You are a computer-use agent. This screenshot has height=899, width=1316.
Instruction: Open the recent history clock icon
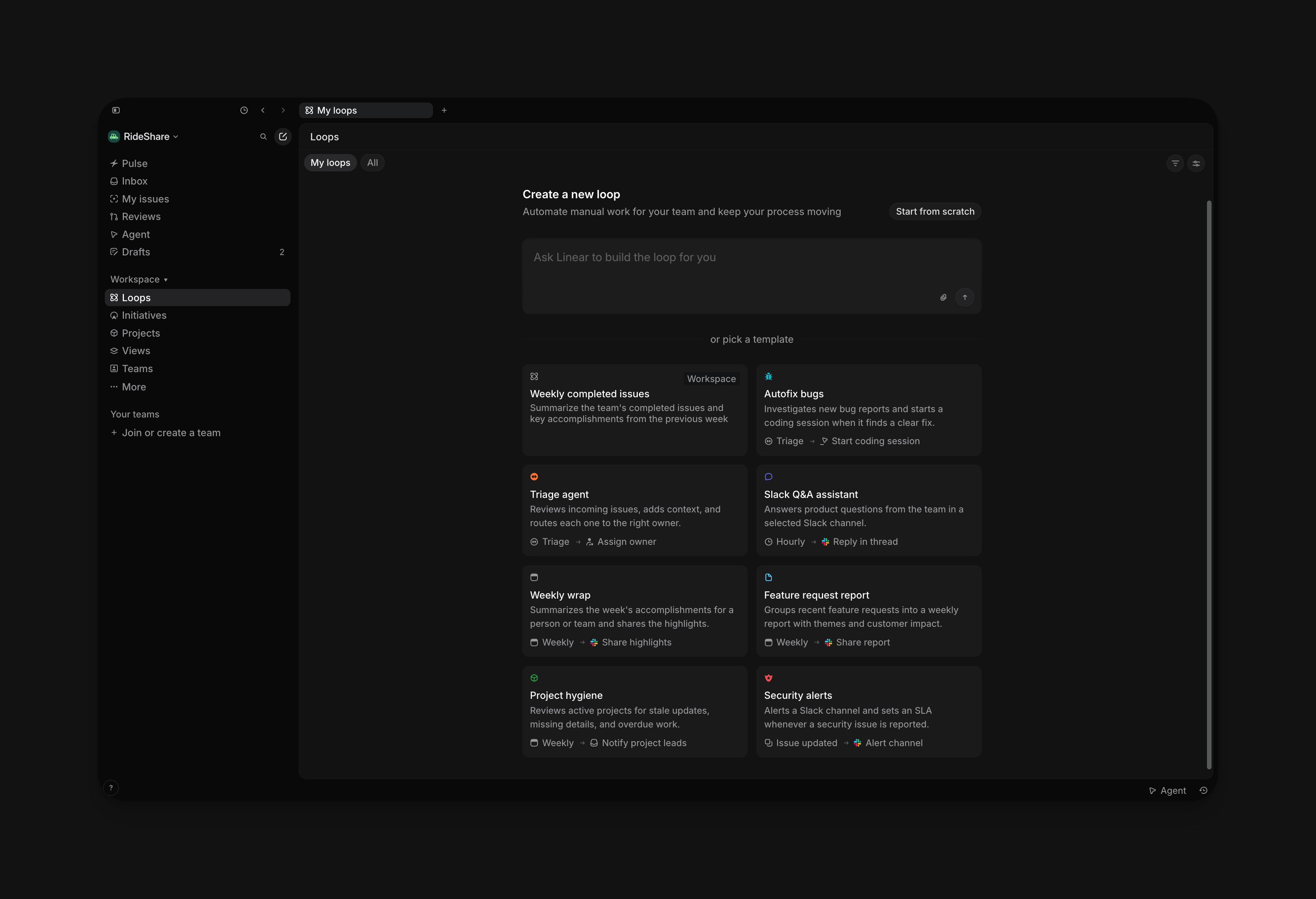coord(244,111)
